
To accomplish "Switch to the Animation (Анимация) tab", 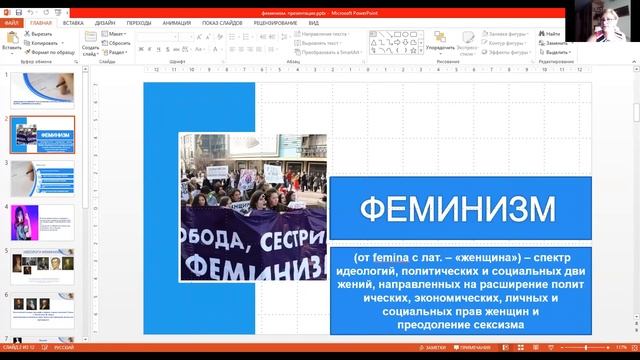I will (177, 23).
